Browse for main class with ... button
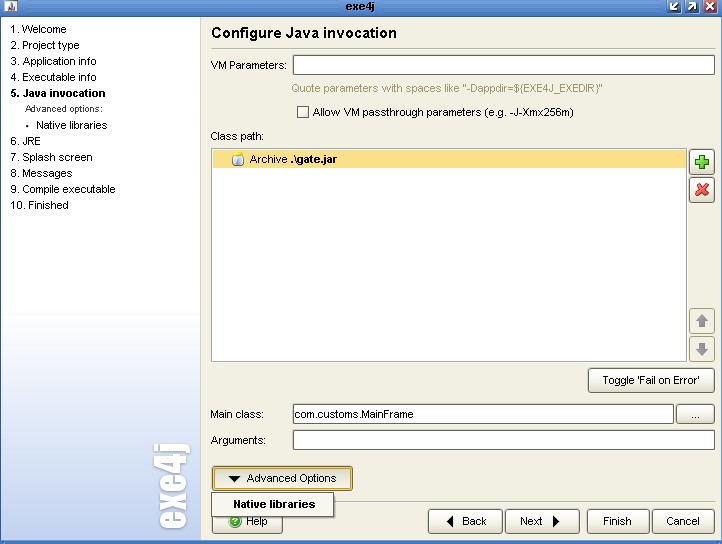 [x=695, y=414]
